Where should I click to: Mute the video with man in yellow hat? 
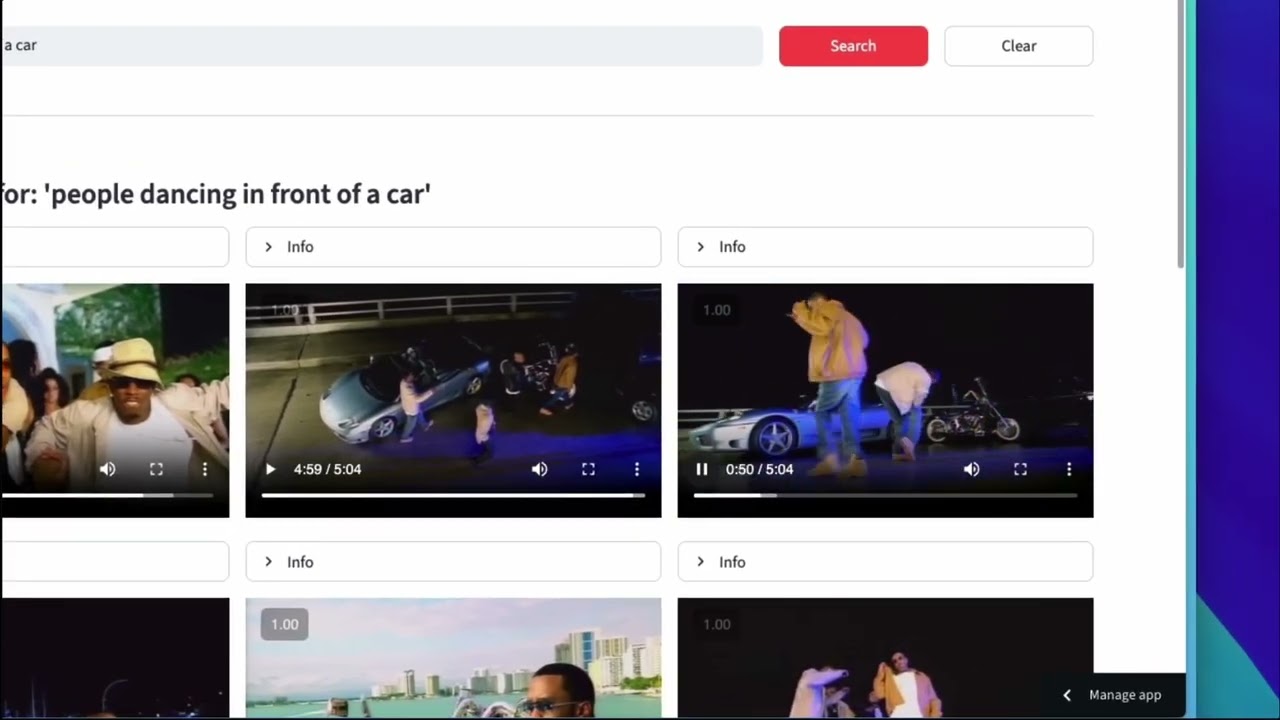click(x=108, y=469)
